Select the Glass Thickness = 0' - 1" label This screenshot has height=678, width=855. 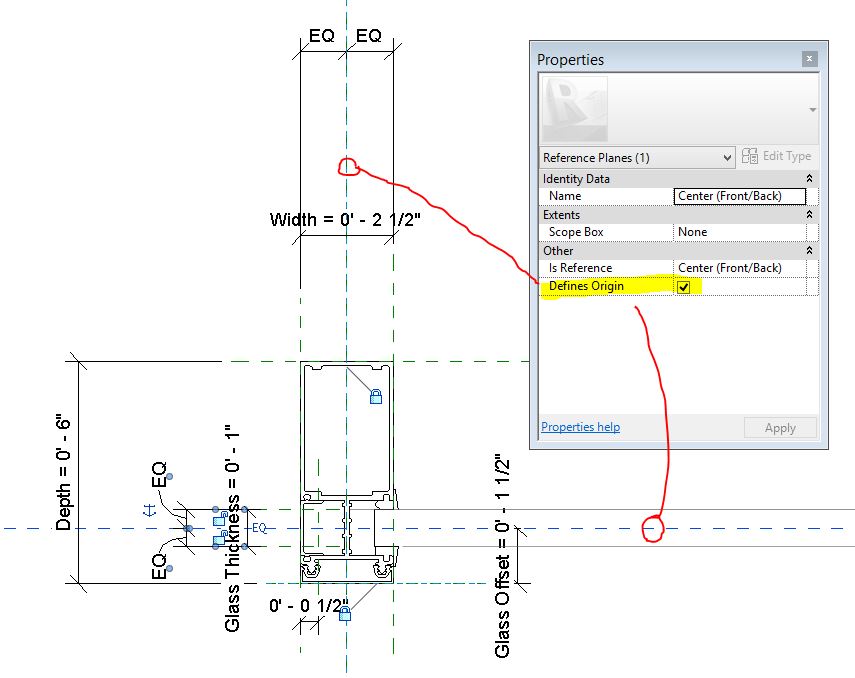pos(232,529)
